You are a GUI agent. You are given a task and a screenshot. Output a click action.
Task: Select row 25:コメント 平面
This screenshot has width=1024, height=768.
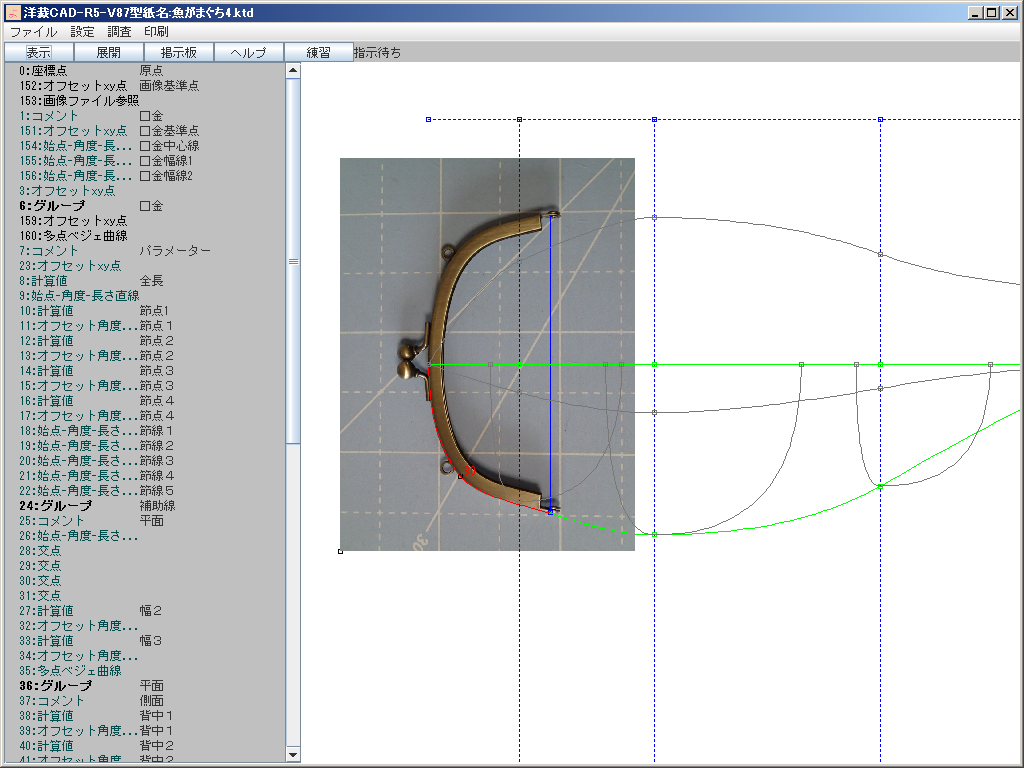pos(91,521)
